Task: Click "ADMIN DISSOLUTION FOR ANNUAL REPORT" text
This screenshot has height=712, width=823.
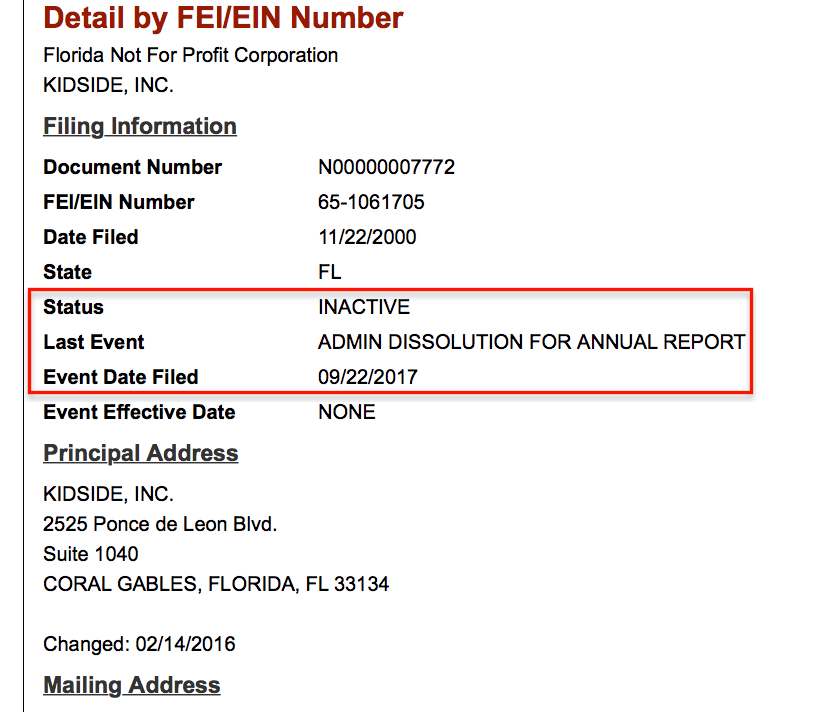Action: click(x=531, y=342)
